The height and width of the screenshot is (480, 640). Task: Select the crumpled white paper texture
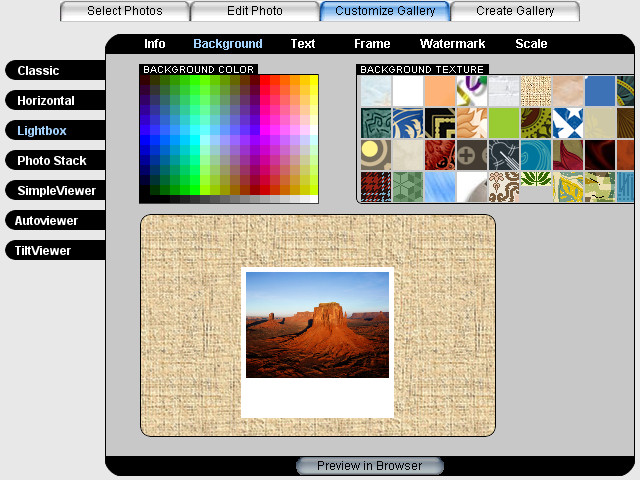coord(504,91)
